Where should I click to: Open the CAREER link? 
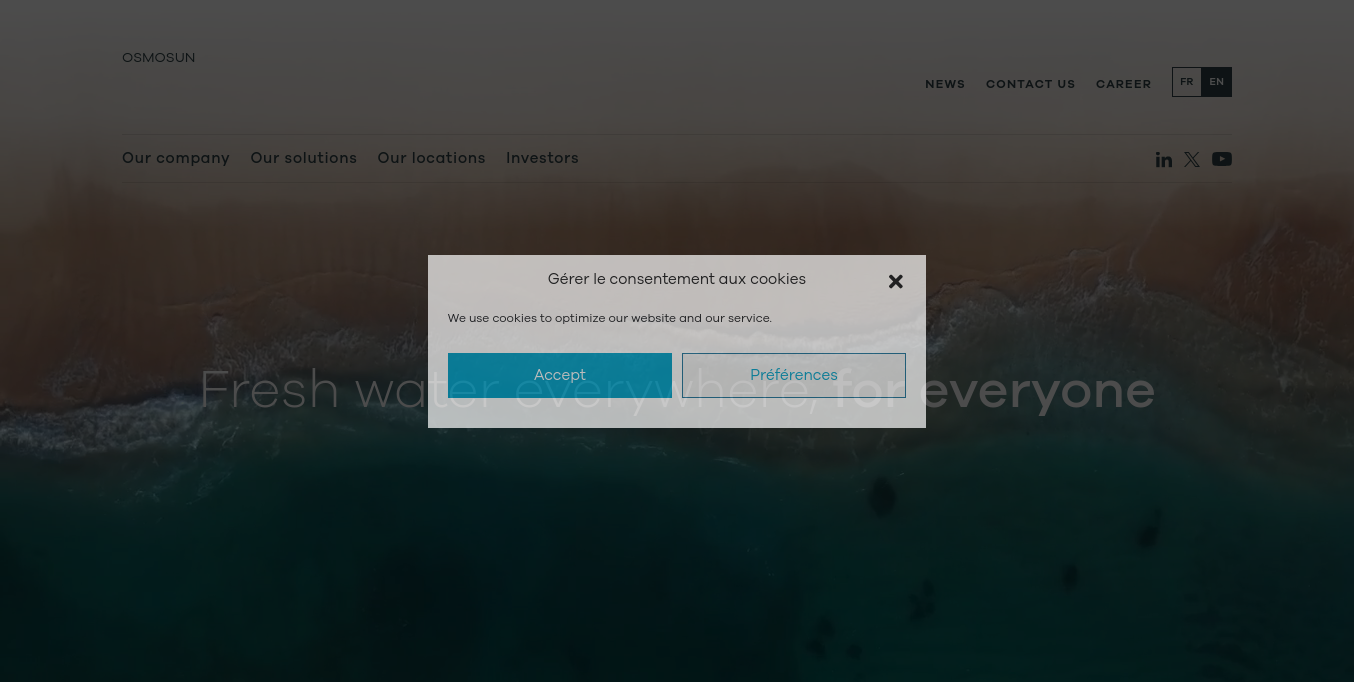tap(1124, 84)
